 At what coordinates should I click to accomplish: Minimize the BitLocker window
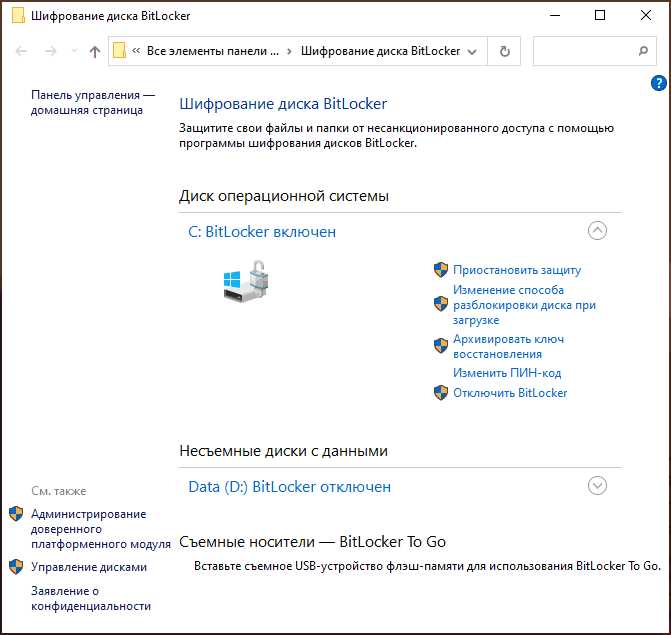[555, 15]
